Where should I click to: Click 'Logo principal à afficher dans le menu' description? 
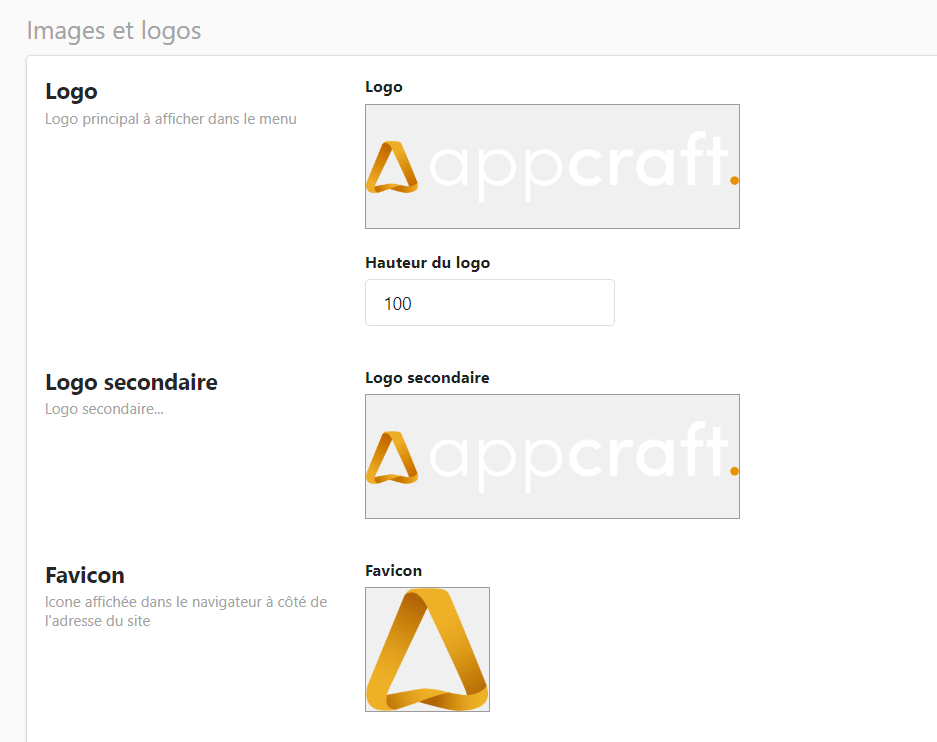171,119
